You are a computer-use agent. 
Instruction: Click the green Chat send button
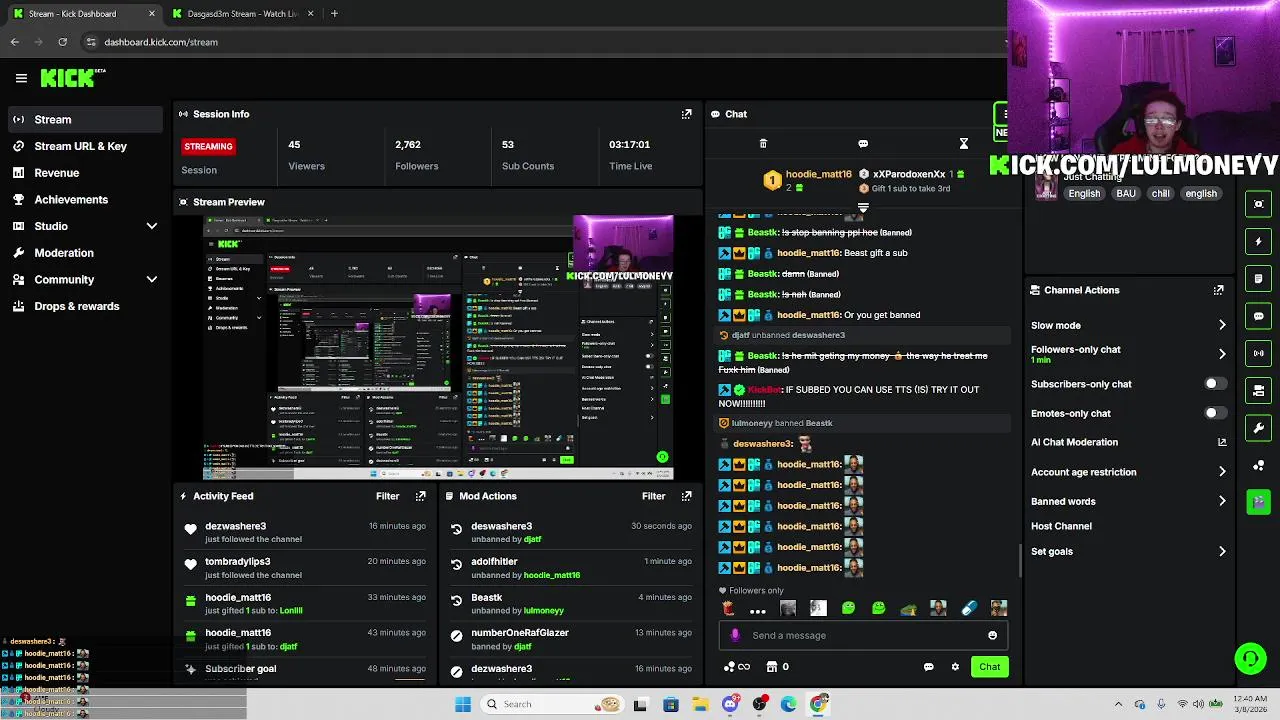[x=989, y=667]
